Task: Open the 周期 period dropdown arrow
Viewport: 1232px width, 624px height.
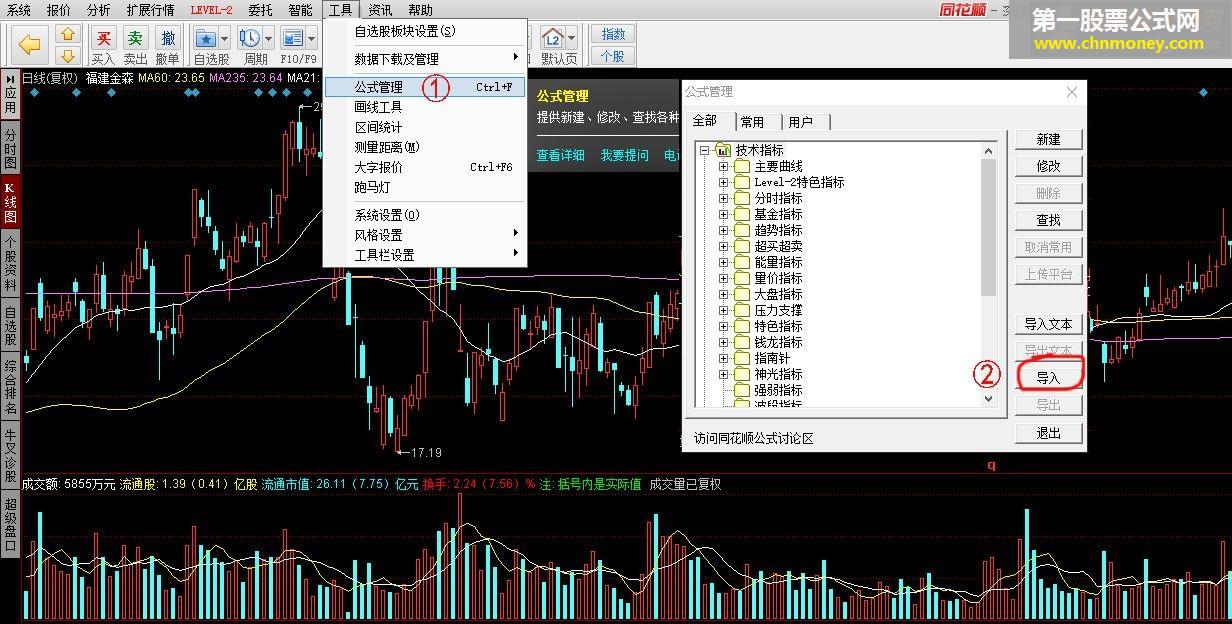Action: coord(269,38)
